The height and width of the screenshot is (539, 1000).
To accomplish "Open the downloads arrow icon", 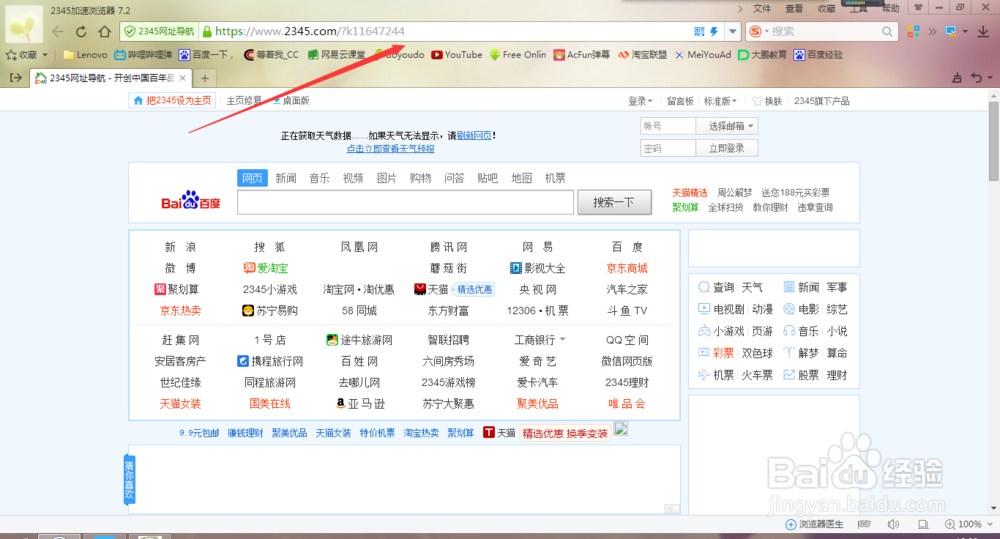I will click(983, 31).
